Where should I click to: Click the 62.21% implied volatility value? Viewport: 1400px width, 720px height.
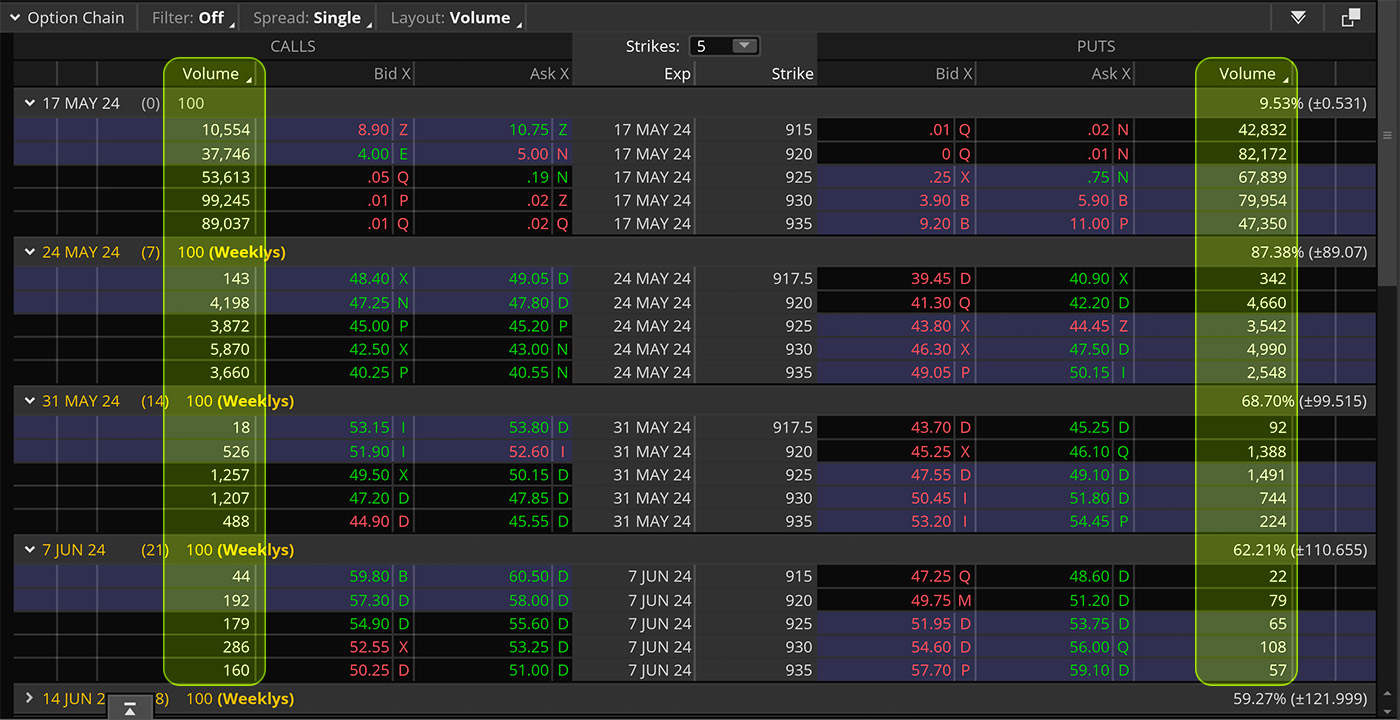tap(1260, 550)
